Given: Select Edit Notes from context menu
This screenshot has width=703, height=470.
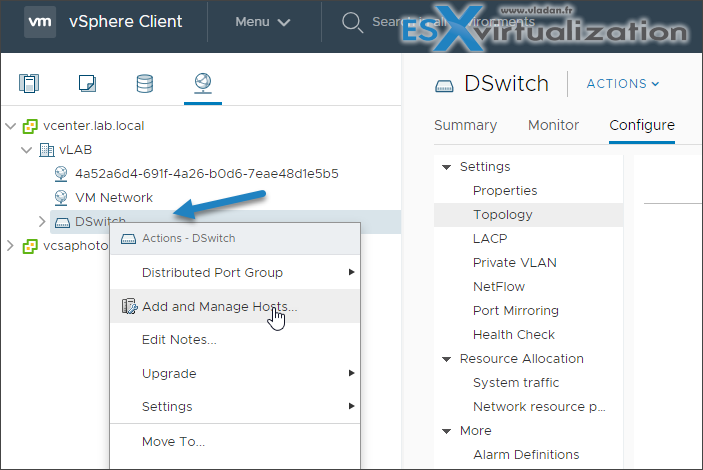Looking at the screenshot, I should (x=235, y=339).
